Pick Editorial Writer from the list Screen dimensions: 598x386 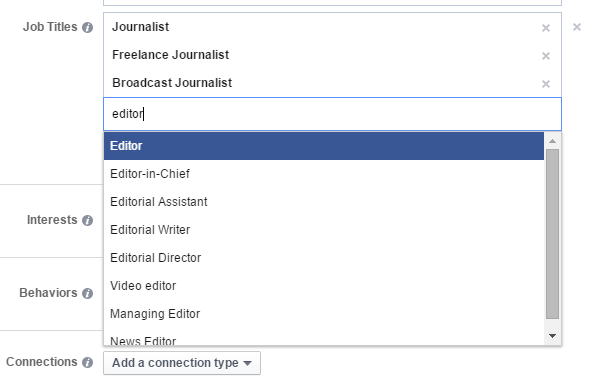[324, 230]
